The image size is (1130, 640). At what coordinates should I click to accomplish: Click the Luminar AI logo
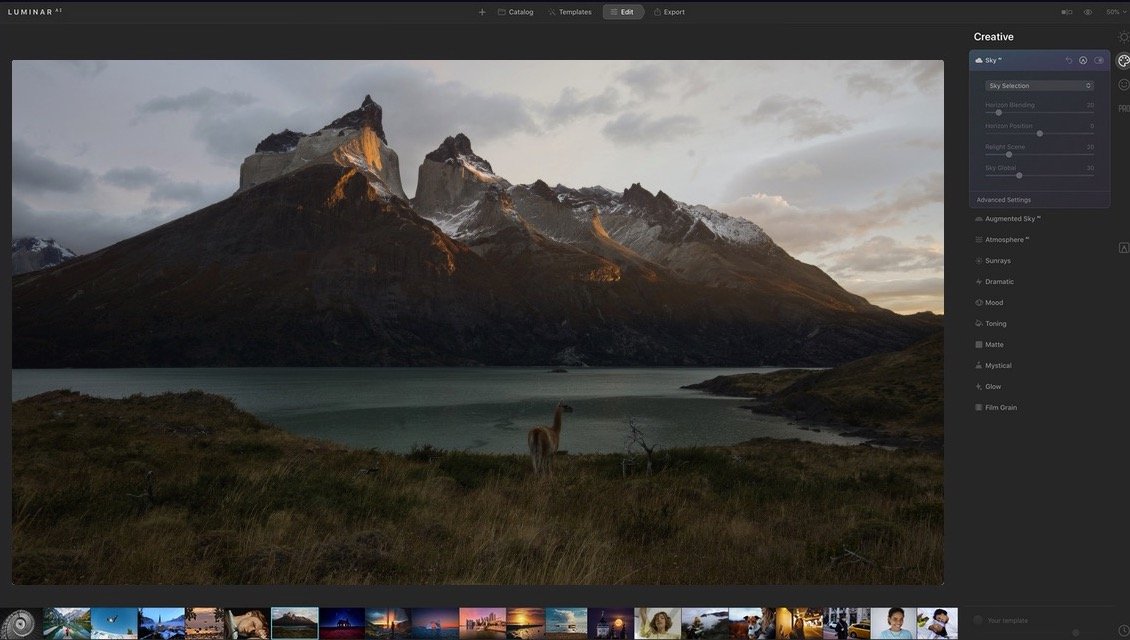pyautogui.click(x=35, y=12)
